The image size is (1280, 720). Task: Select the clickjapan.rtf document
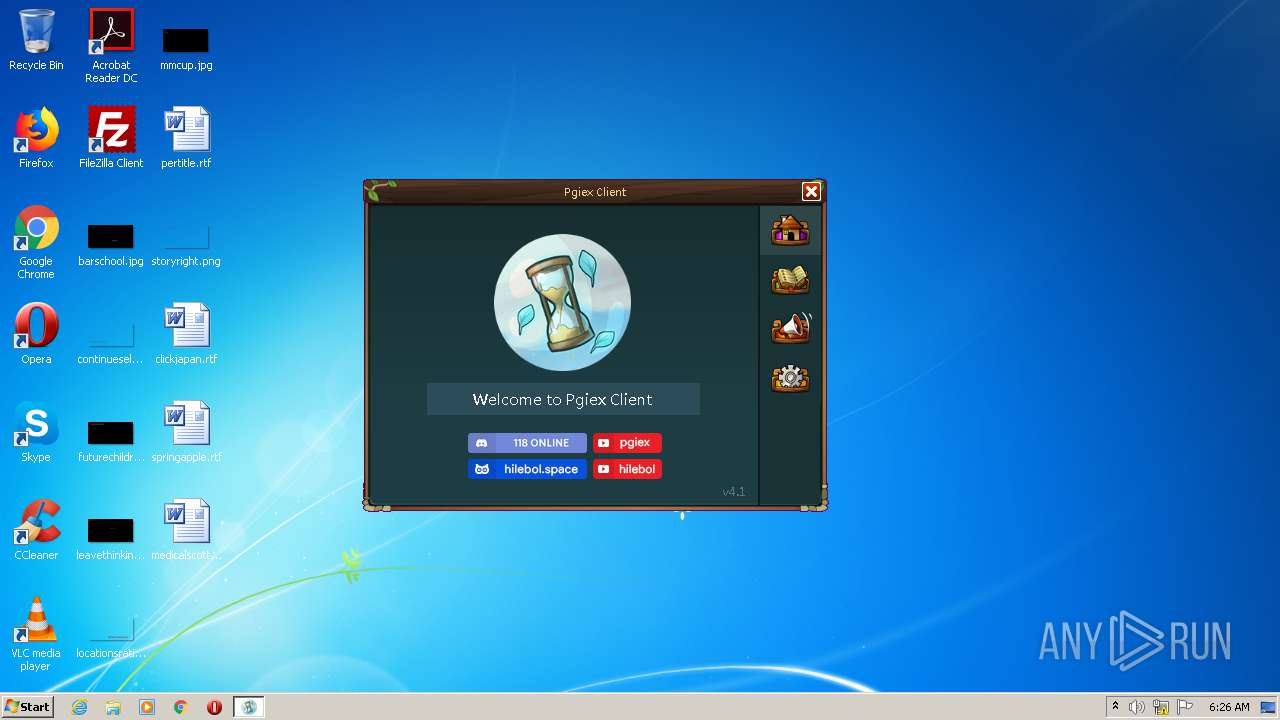tap(186, 334)
